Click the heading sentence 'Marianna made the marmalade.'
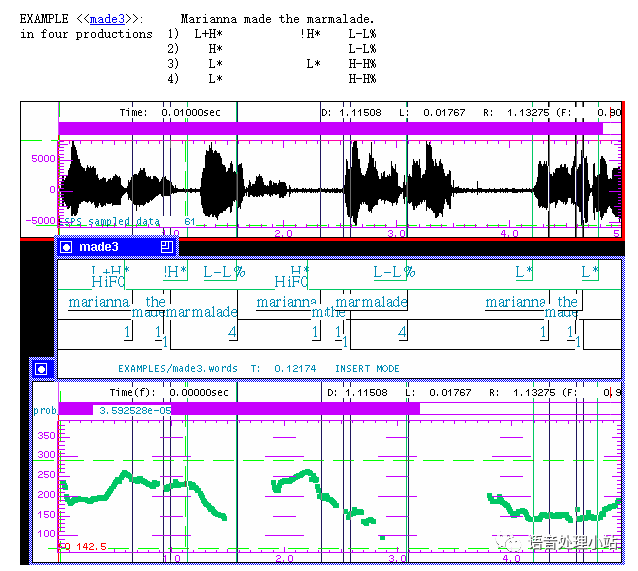 pos(277,19)
